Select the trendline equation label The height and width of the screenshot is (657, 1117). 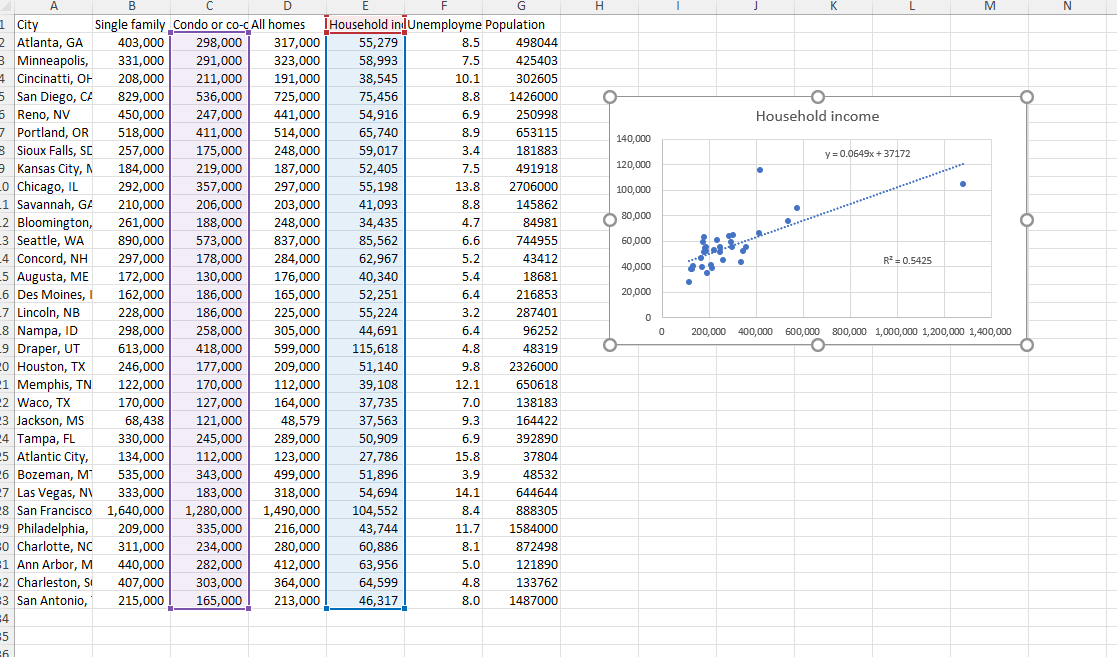868,153
